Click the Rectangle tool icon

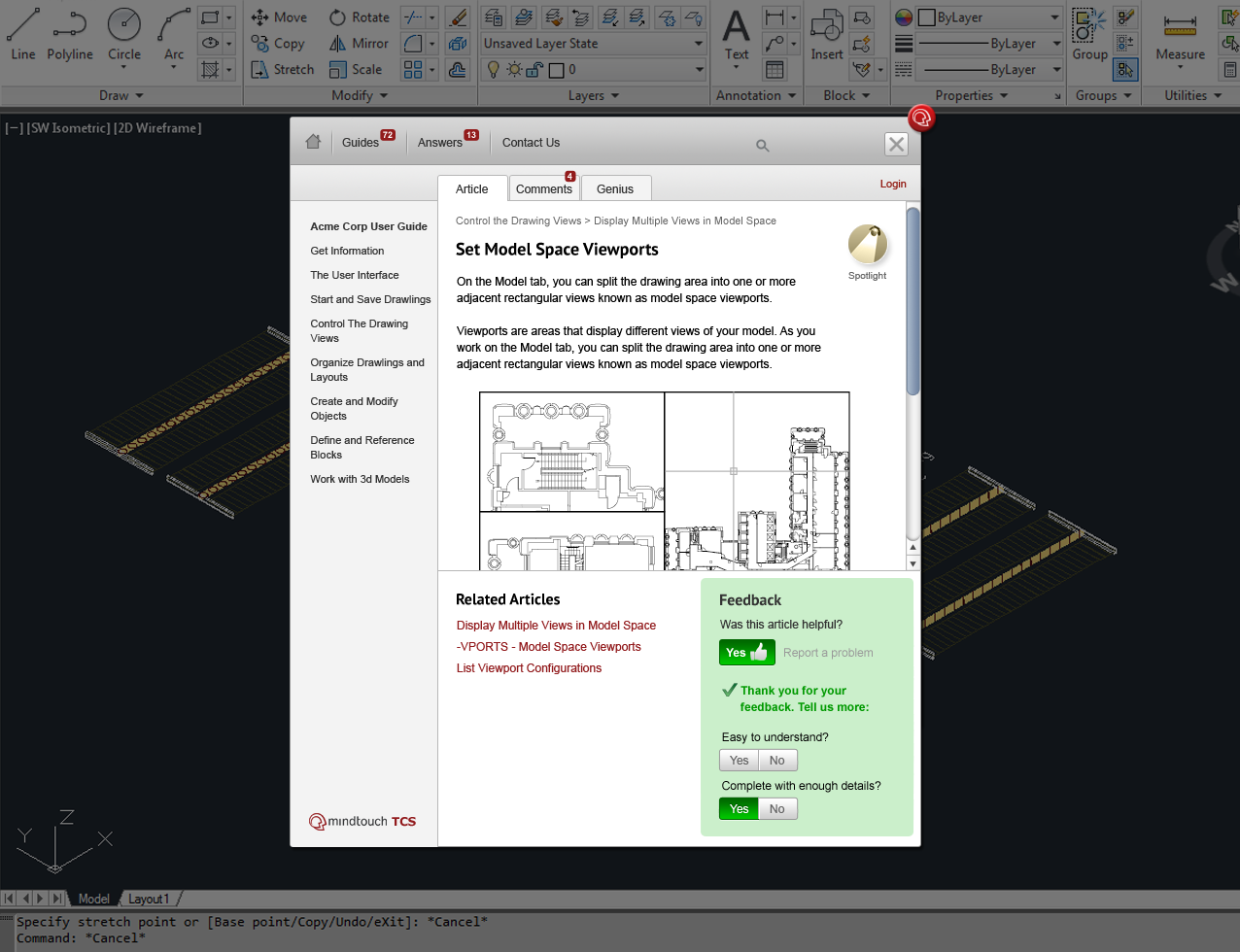click(x=209, y=17)
